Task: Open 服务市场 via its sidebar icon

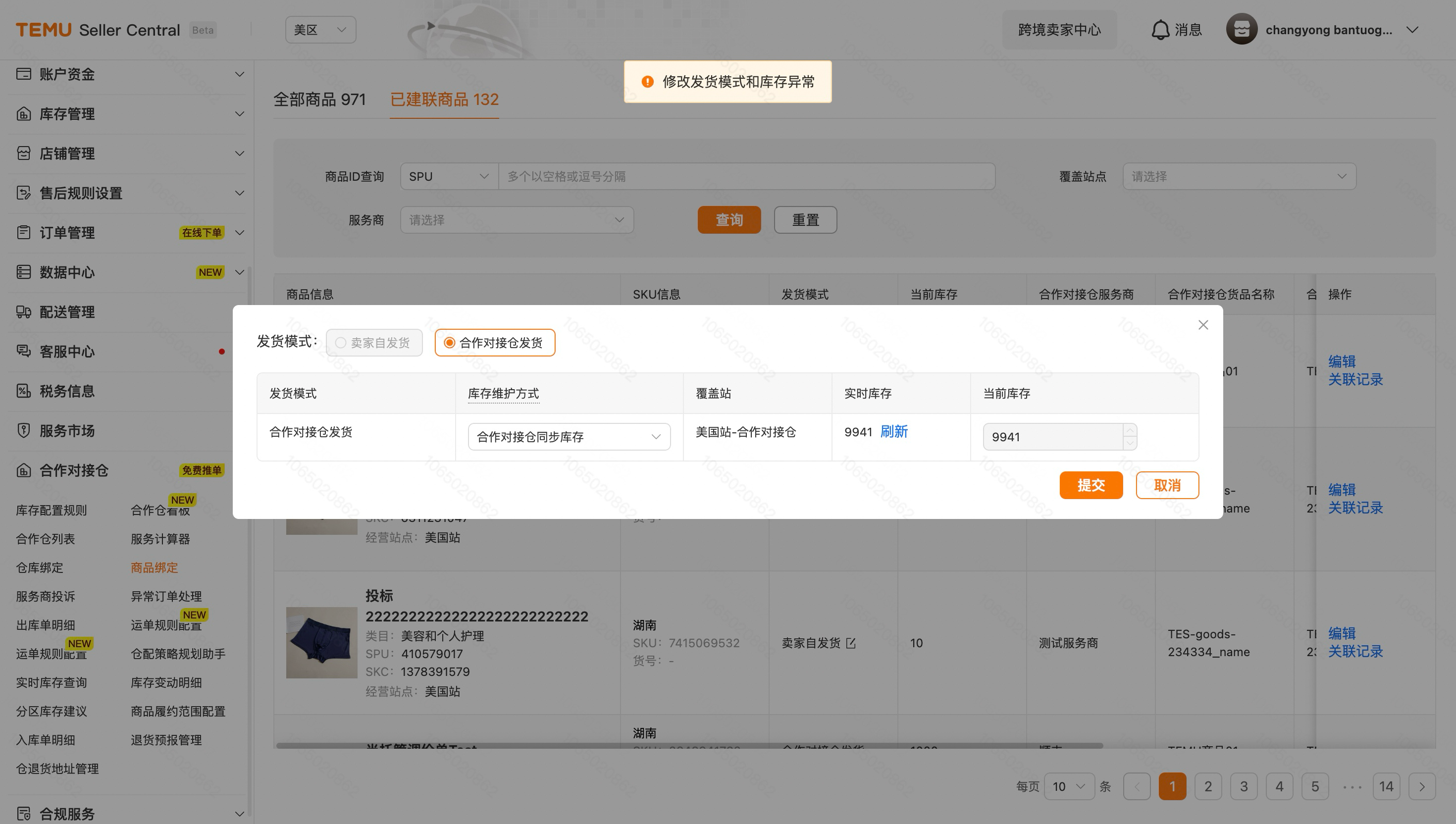Action: tap(23, 430)
